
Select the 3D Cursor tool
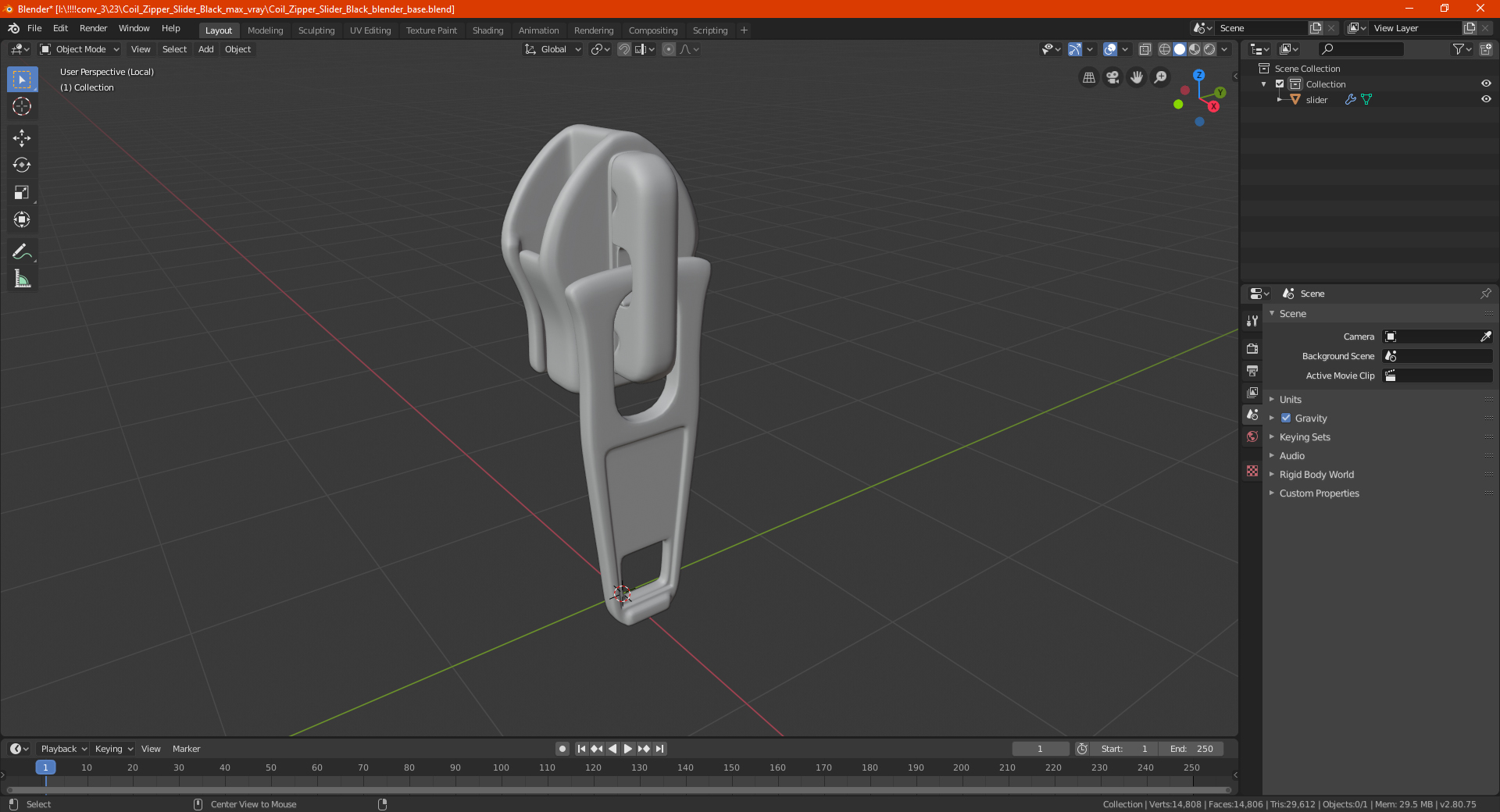pyautogui.click(x=22, y=106)
